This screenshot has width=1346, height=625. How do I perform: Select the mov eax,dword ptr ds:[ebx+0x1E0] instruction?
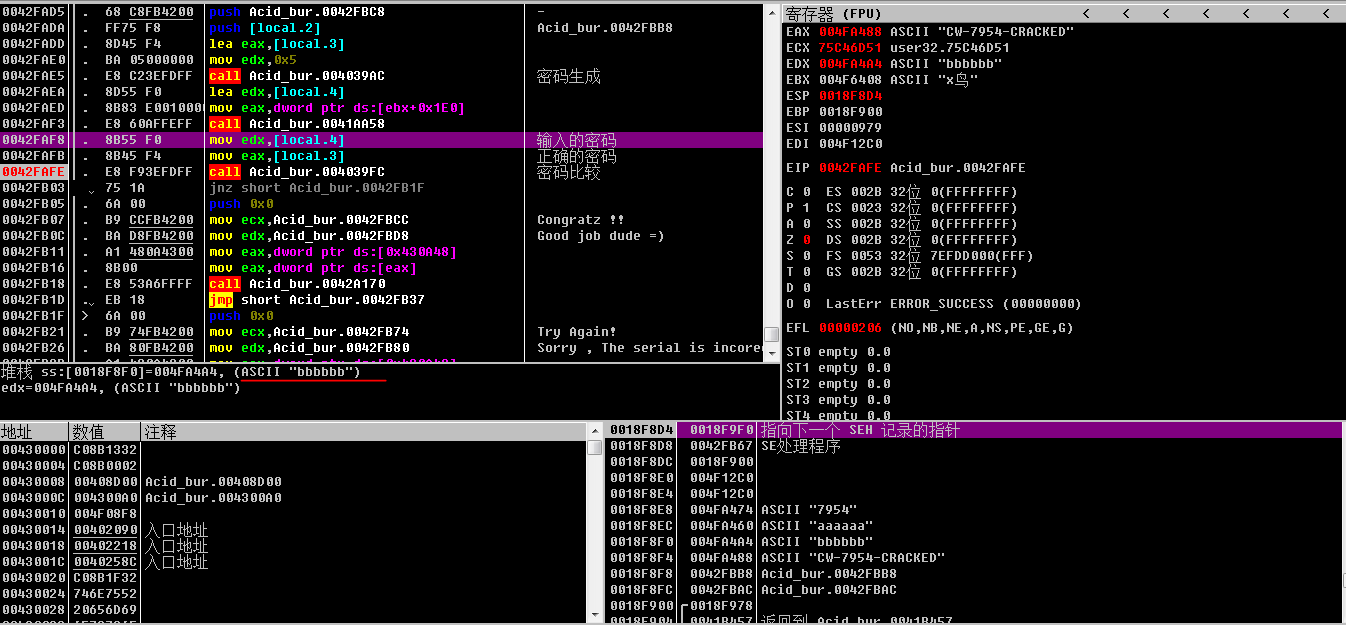(336, 108)
